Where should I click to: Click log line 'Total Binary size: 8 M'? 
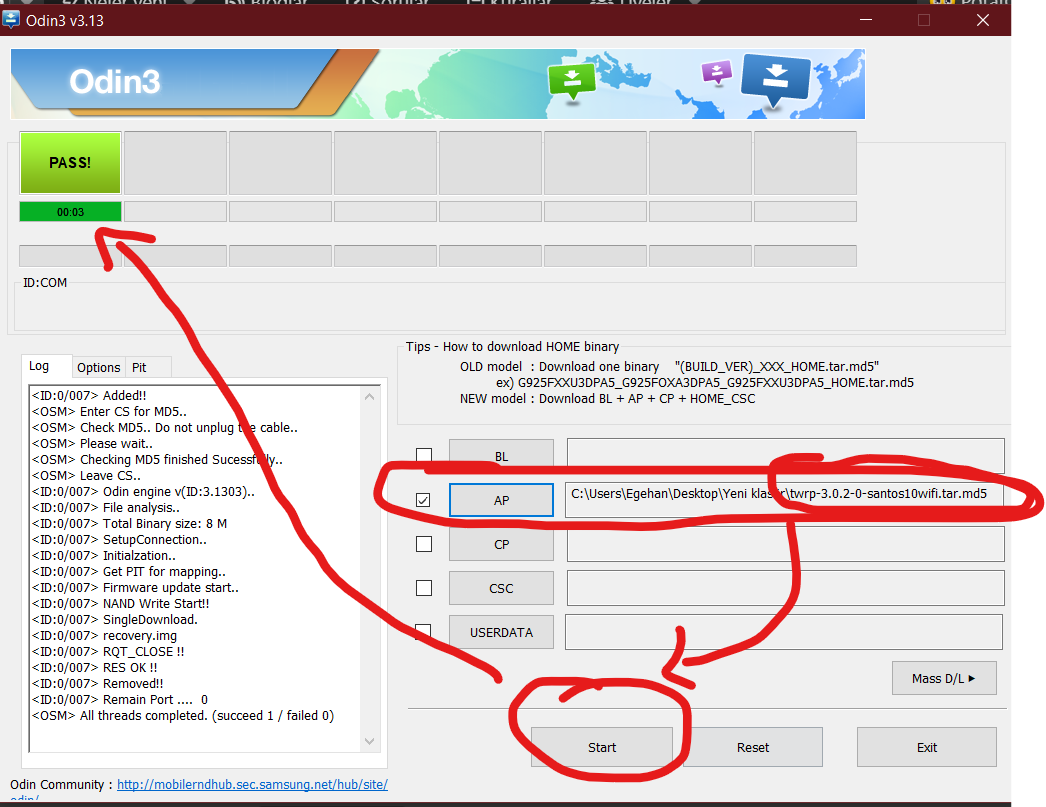pos(129,524)
